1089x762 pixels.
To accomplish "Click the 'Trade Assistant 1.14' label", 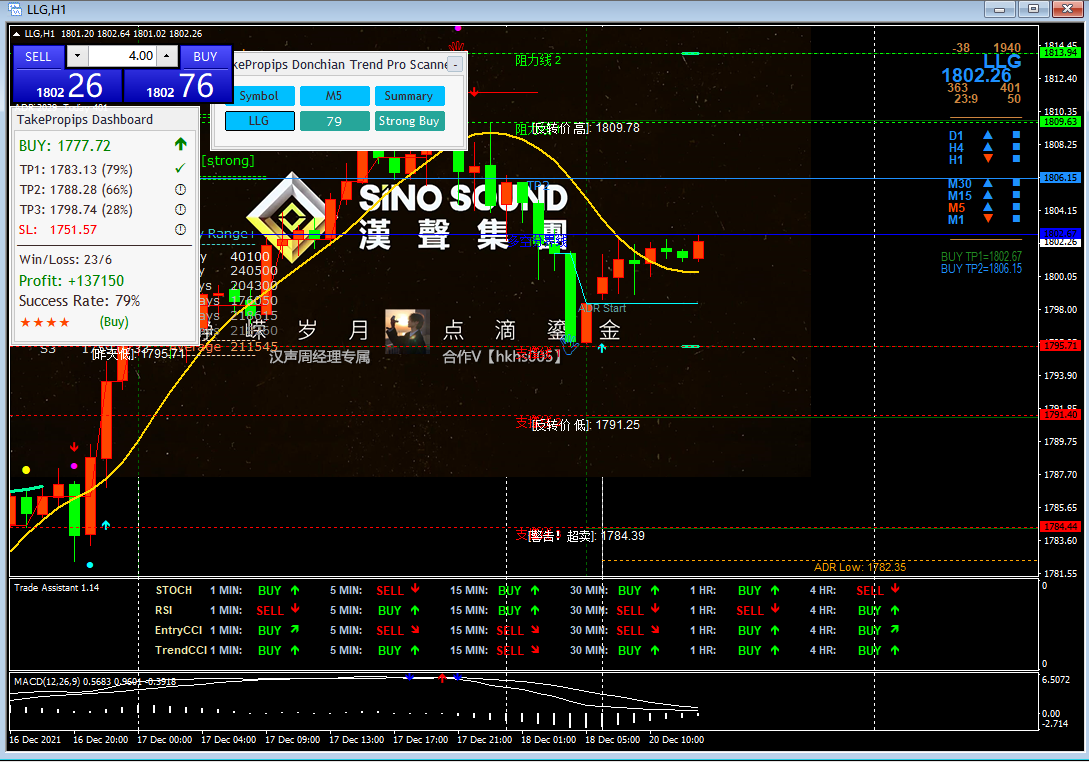I will 56,588.
